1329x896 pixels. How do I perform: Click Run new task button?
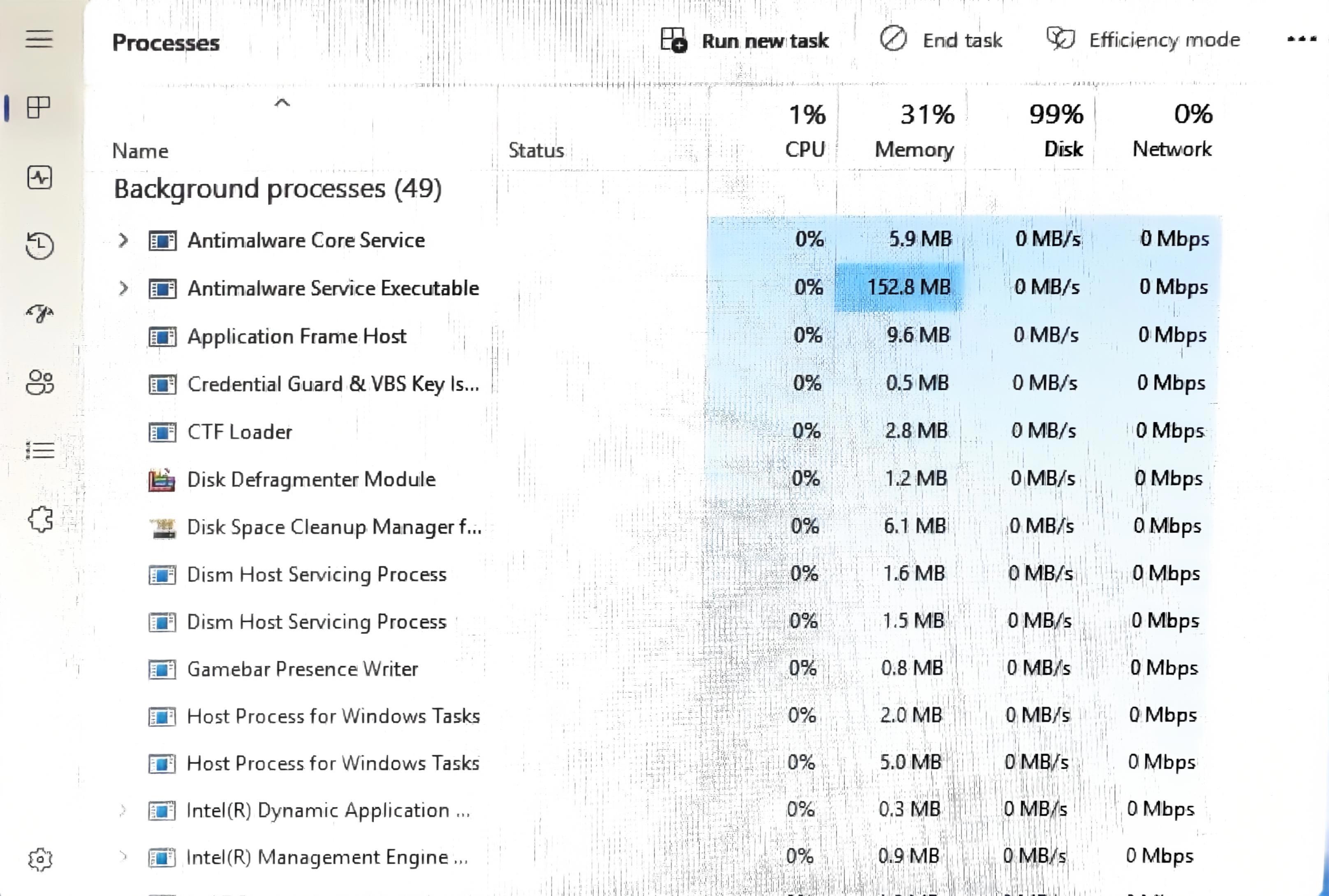pyautogui.click(x=744, y=40)
